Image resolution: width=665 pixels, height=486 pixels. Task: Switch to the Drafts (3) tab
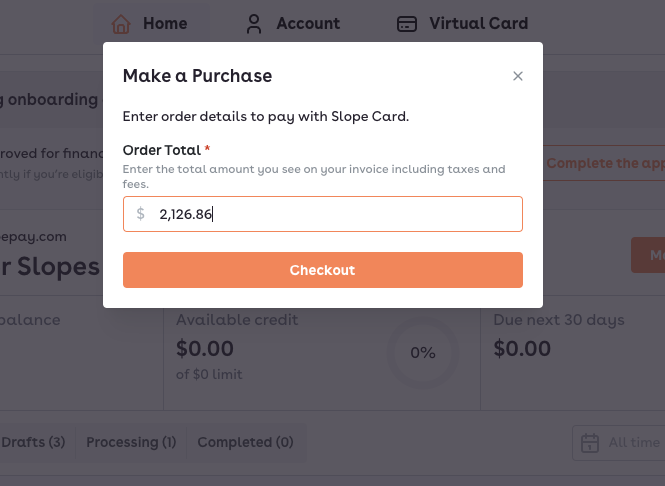pos(32,442)
